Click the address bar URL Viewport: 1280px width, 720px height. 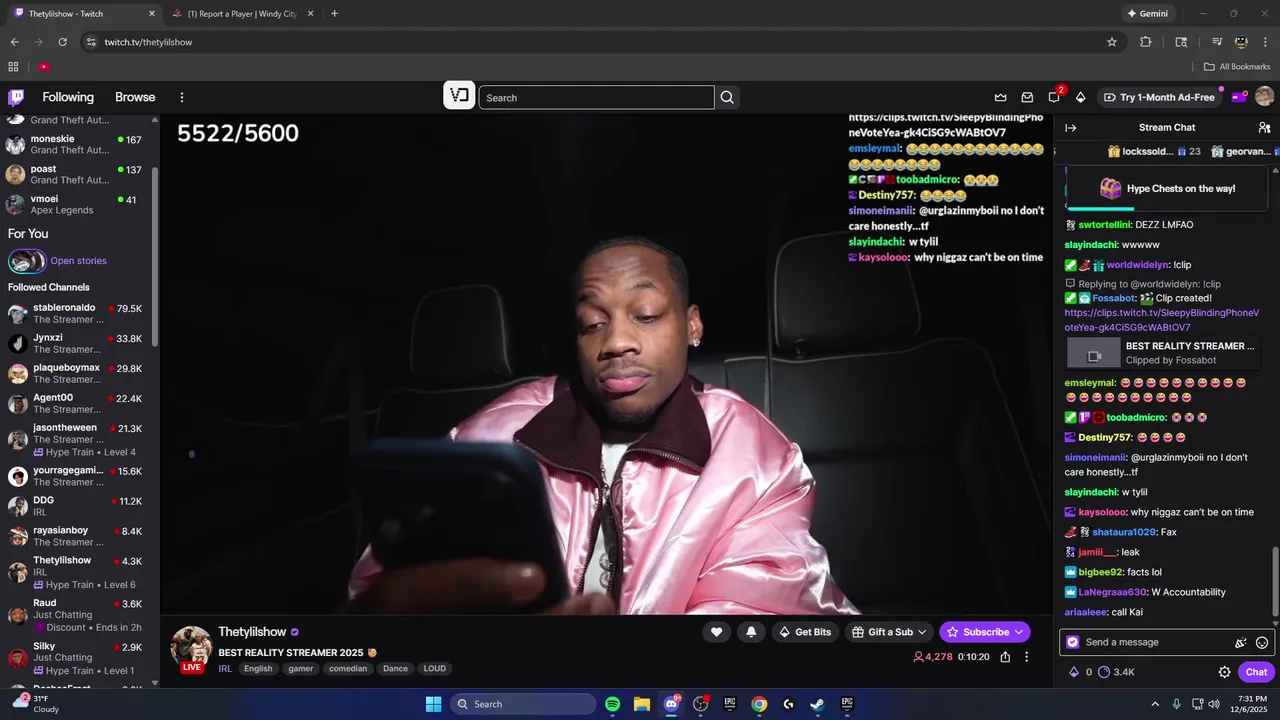click(148, 42)
